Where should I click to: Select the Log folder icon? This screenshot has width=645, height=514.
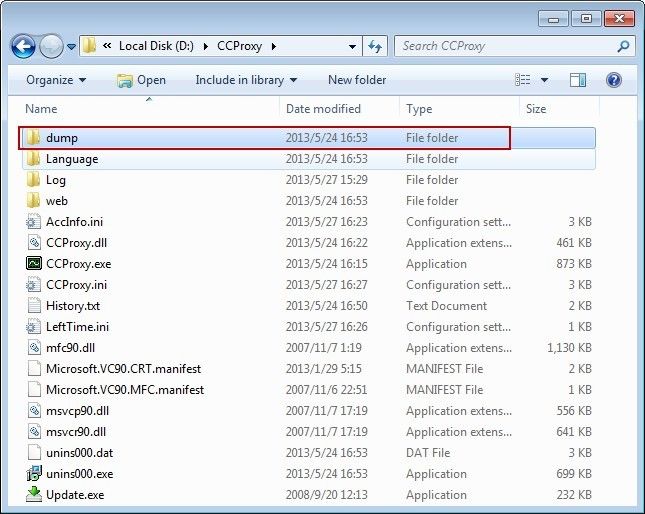(x=33, y=179)
